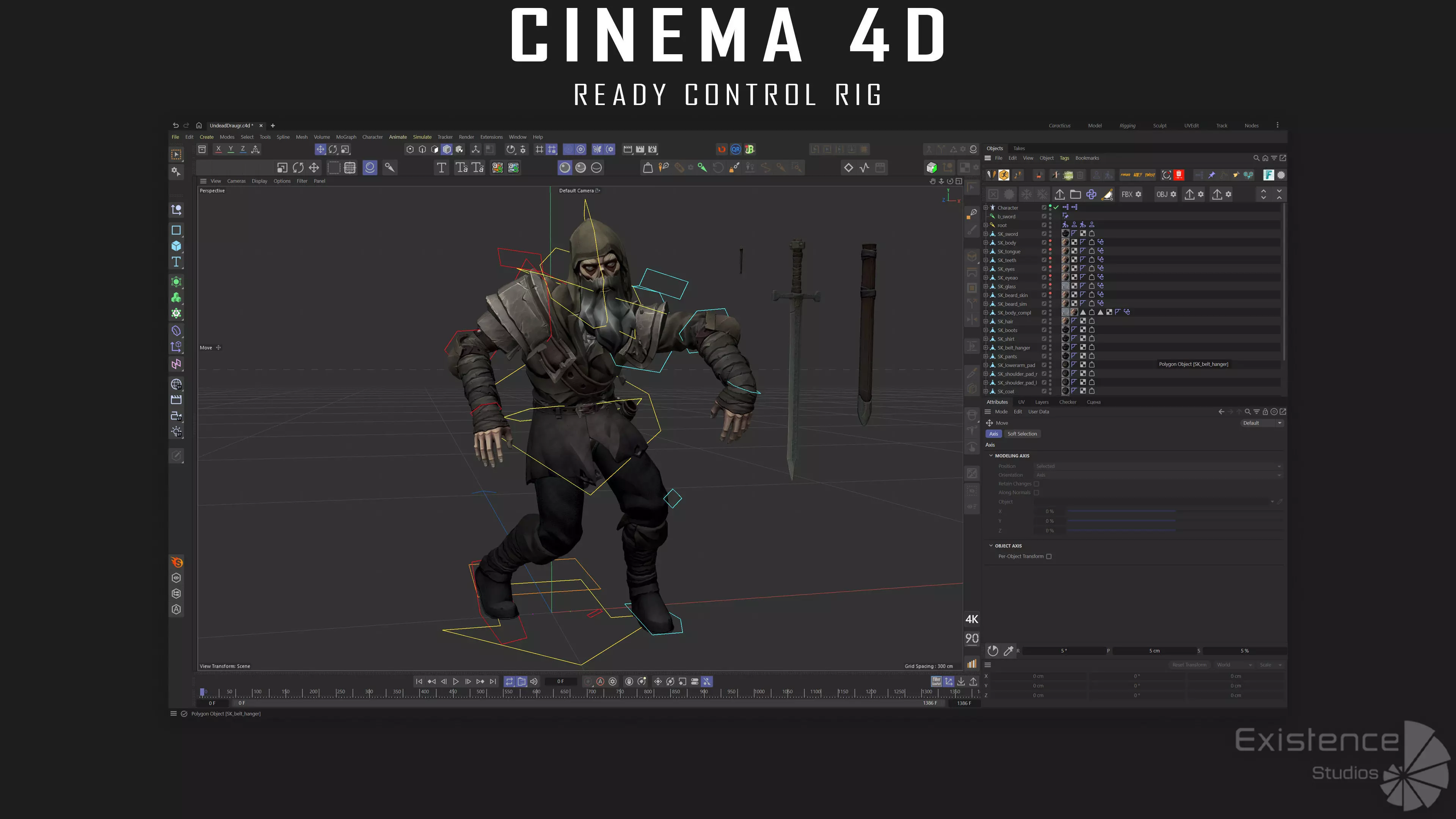Click the Z axis lock icon
Screen dimensions: 1456x819
(x=243, y=149)
